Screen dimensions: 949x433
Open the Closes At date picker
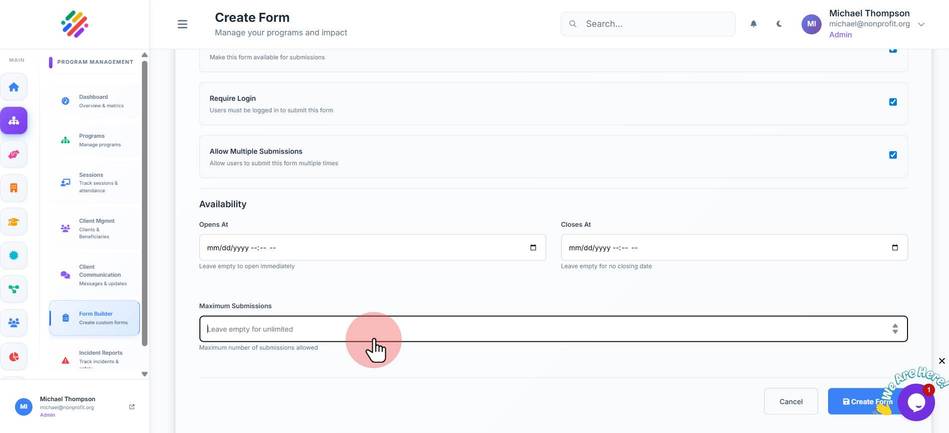895,248
